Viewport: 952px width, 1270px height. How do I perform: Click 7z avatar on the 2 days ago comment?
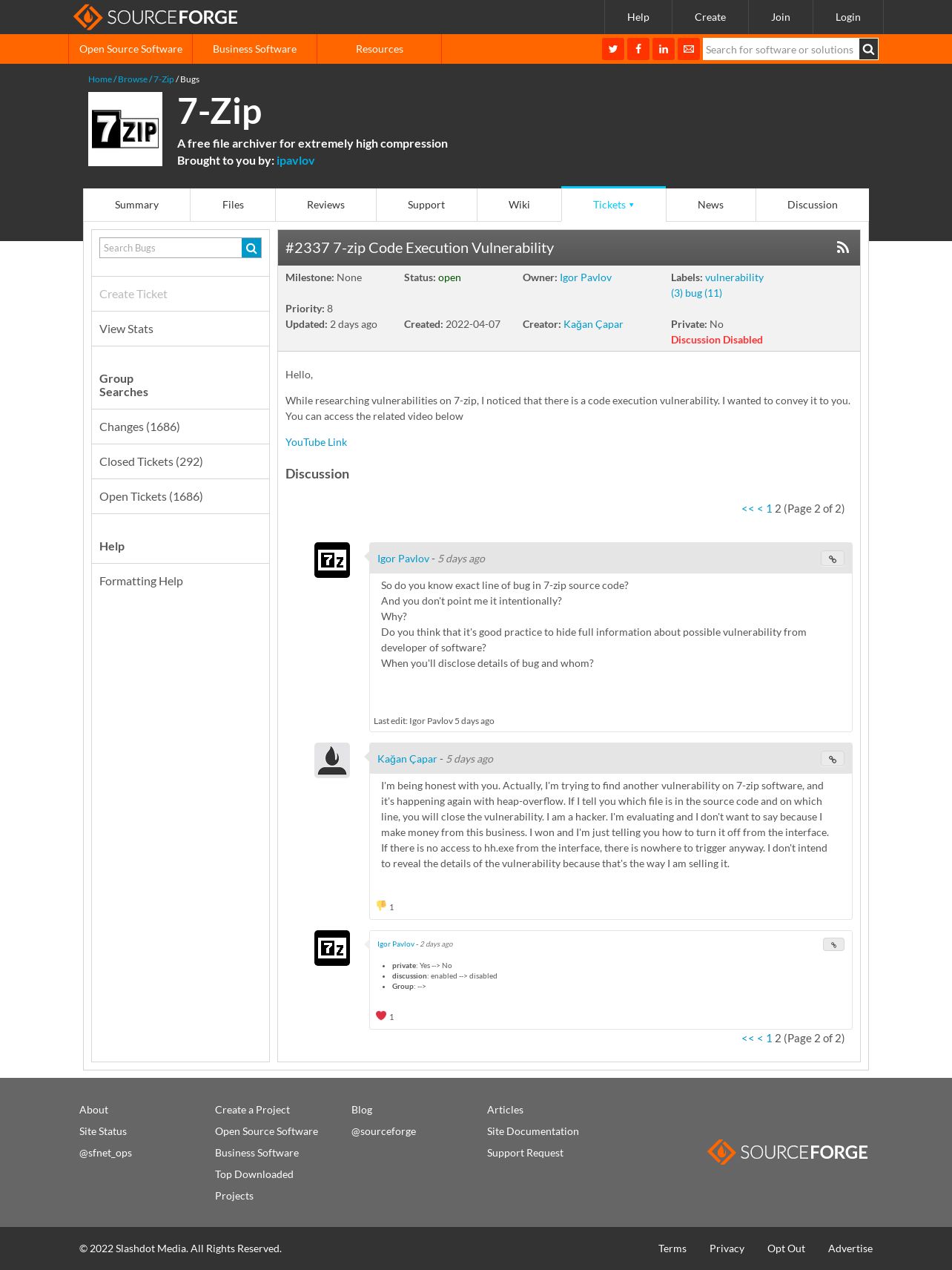[332, 948]
